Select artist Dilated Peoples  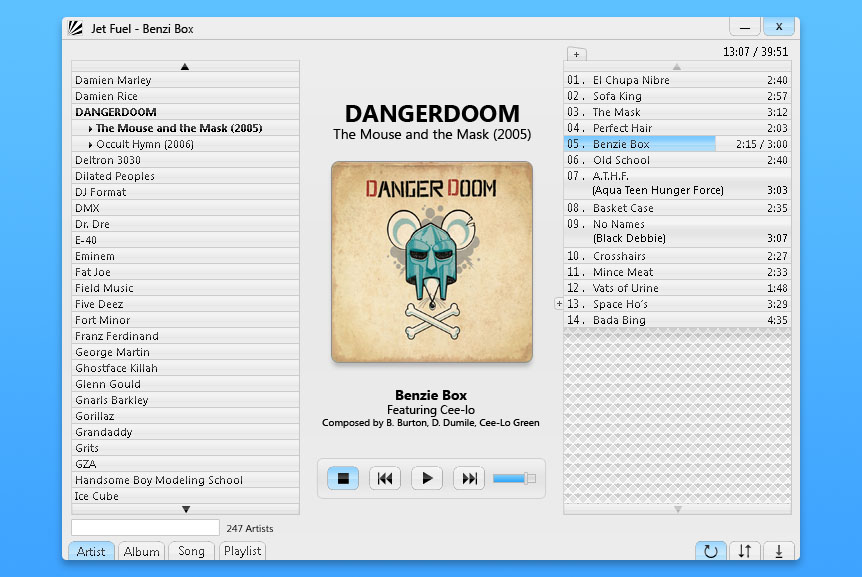185,176
